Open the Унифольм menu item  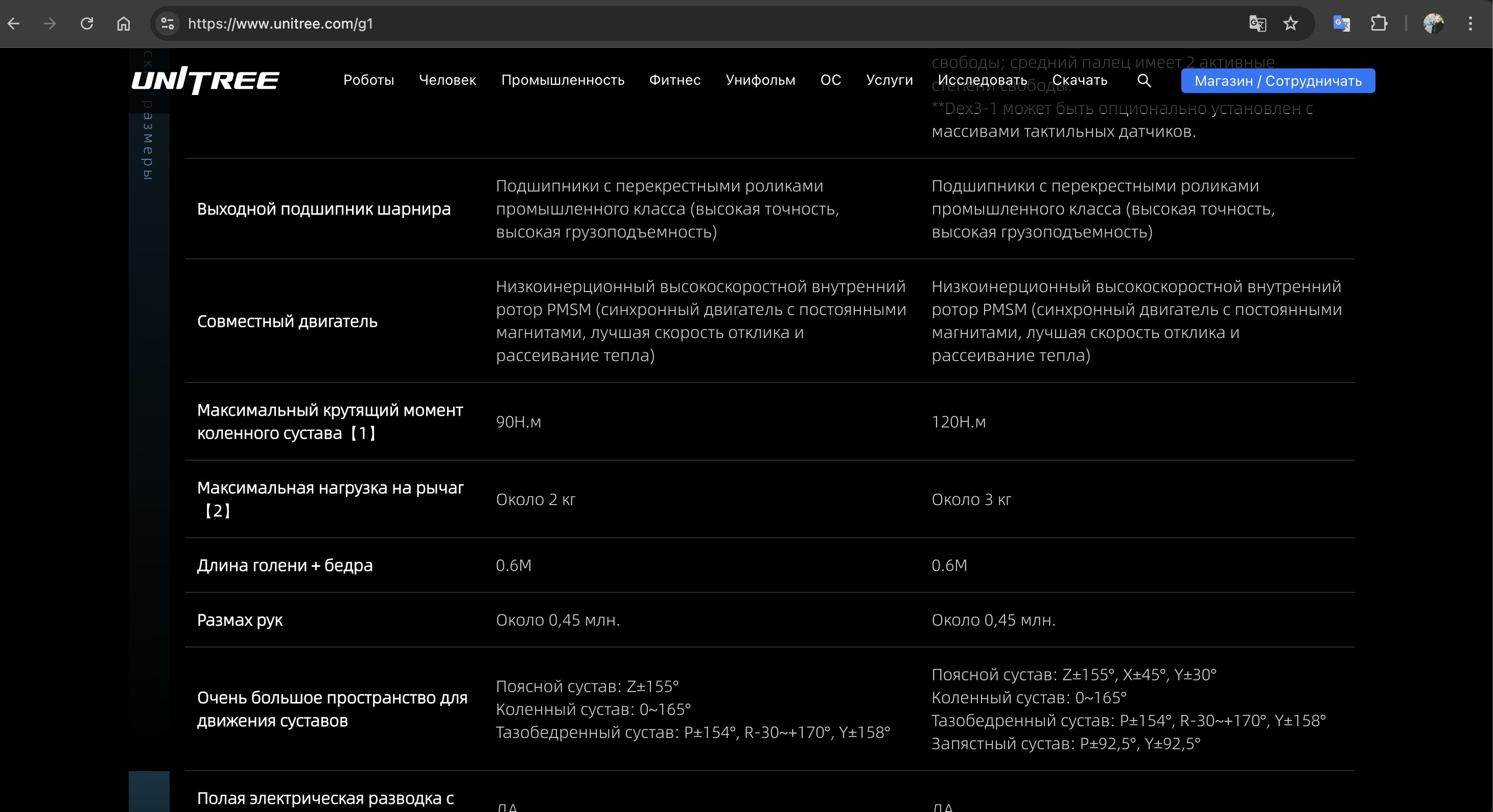click(x=760, y=80)
